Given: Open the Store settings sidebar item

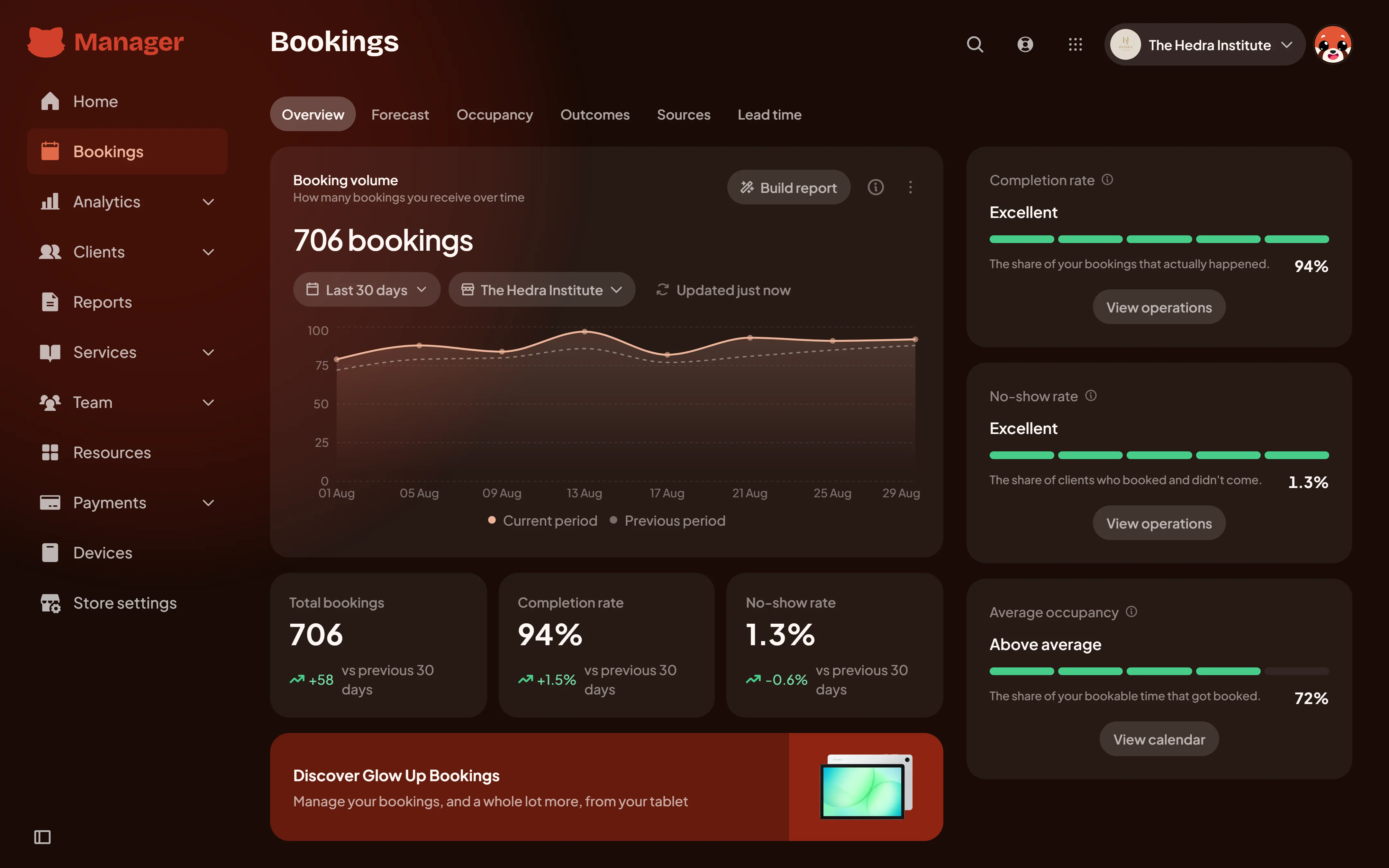Looking at the screenshot, I should [x=127, y=603].
